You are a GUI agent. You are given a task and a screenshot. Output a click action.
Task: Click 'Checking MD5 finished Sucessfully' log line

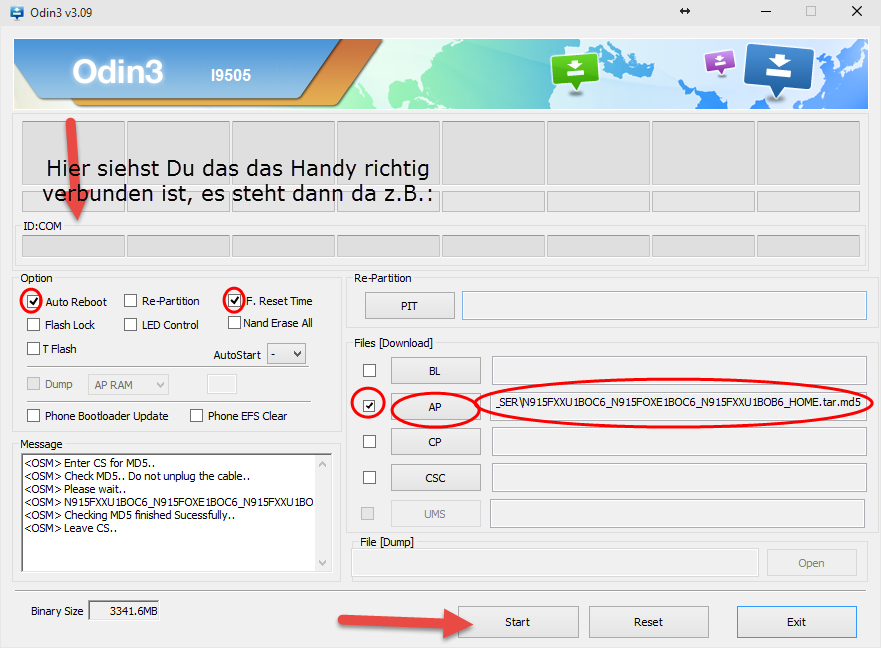(130, 515)
